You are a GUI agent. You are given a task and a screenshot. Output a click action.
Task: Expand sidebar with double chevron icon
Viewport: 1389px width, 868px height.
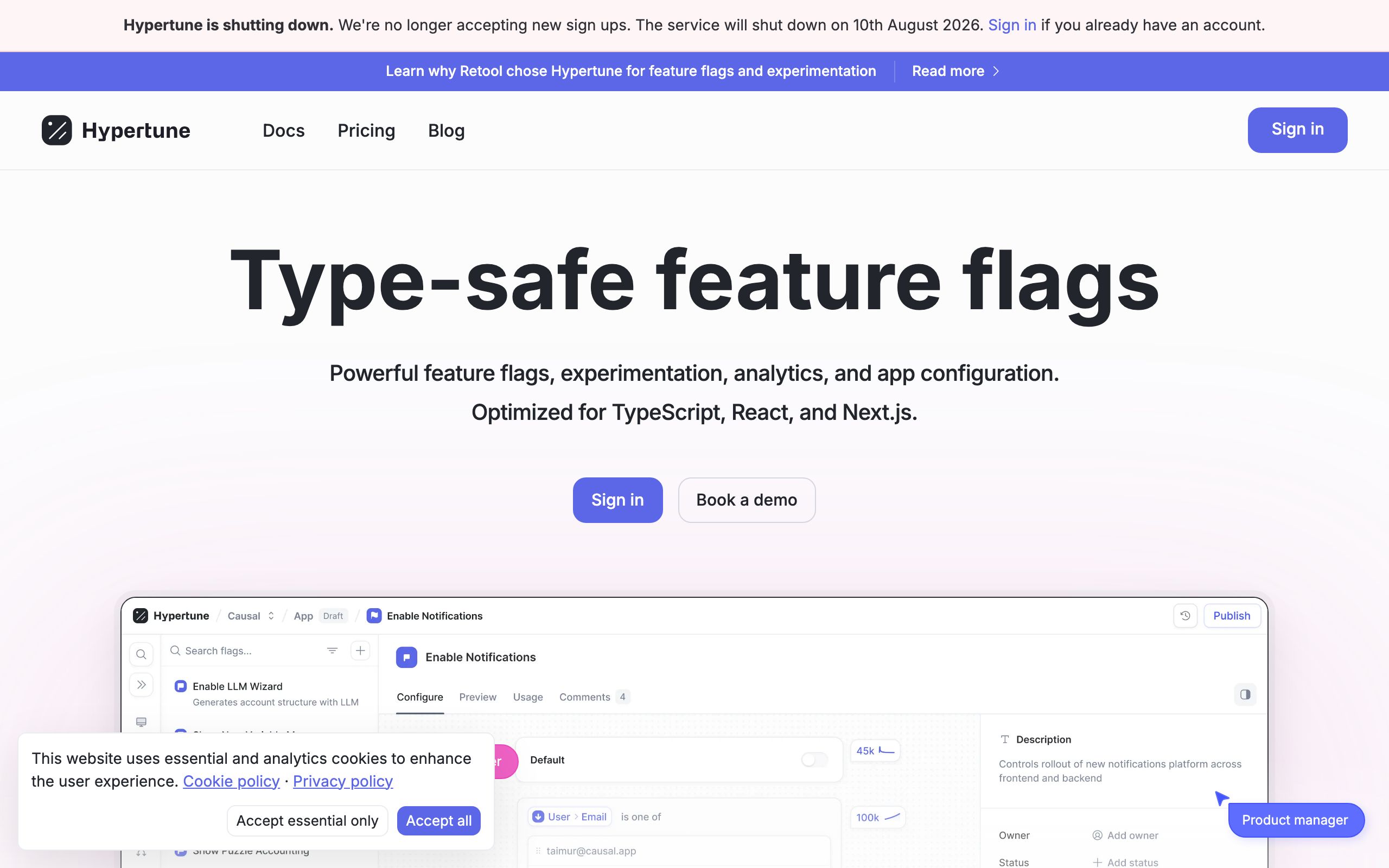coord(141,685)
